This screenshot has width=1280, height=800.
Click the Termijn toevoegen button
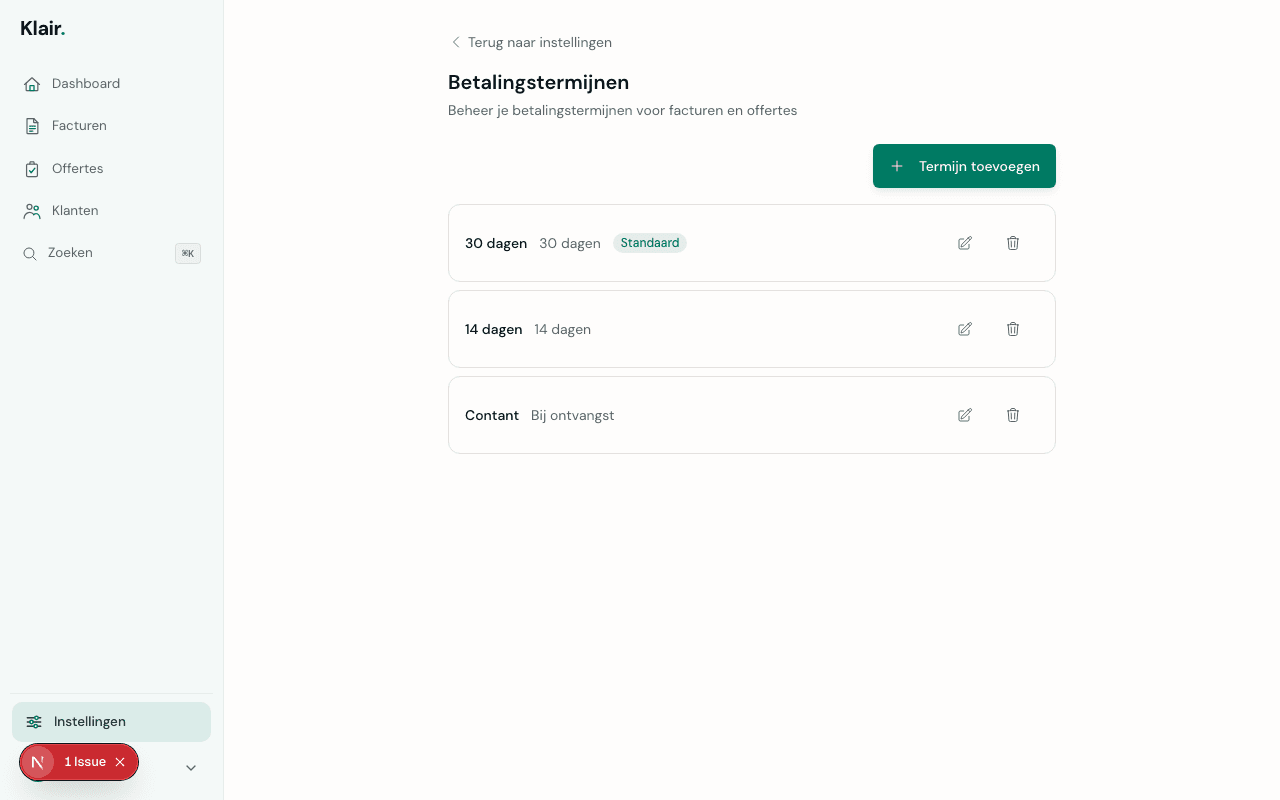pyautogui.click(x=963, y=166)
